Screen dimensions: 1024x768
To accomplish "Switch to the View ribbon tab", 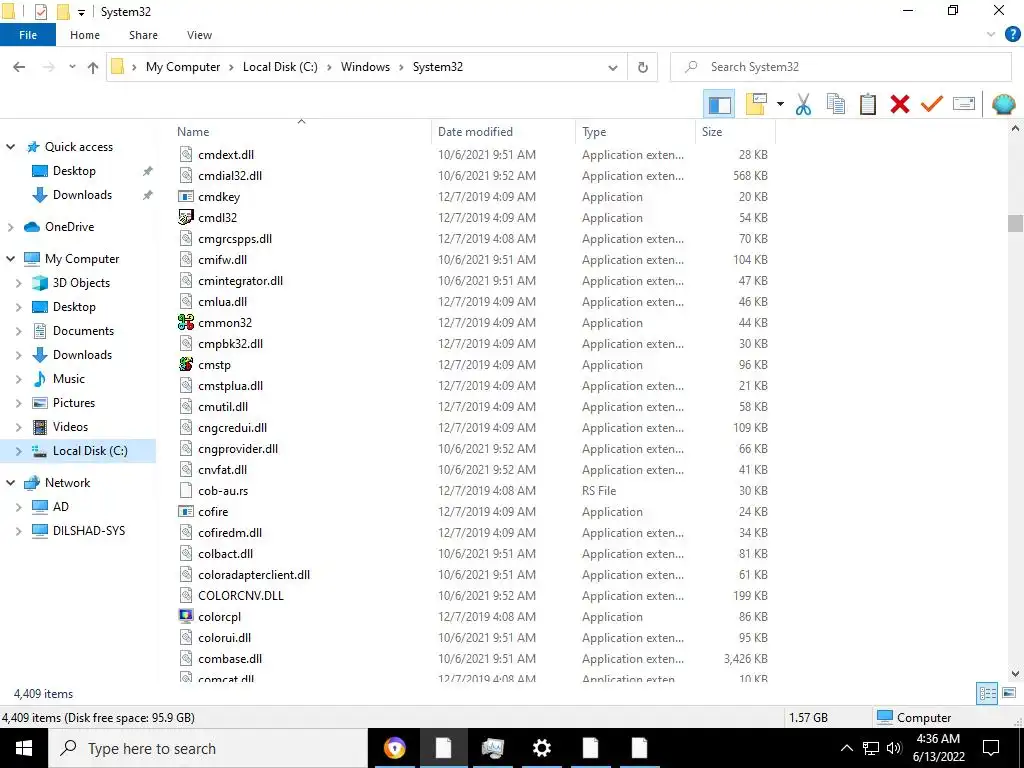I will click(x=199, y=35).
